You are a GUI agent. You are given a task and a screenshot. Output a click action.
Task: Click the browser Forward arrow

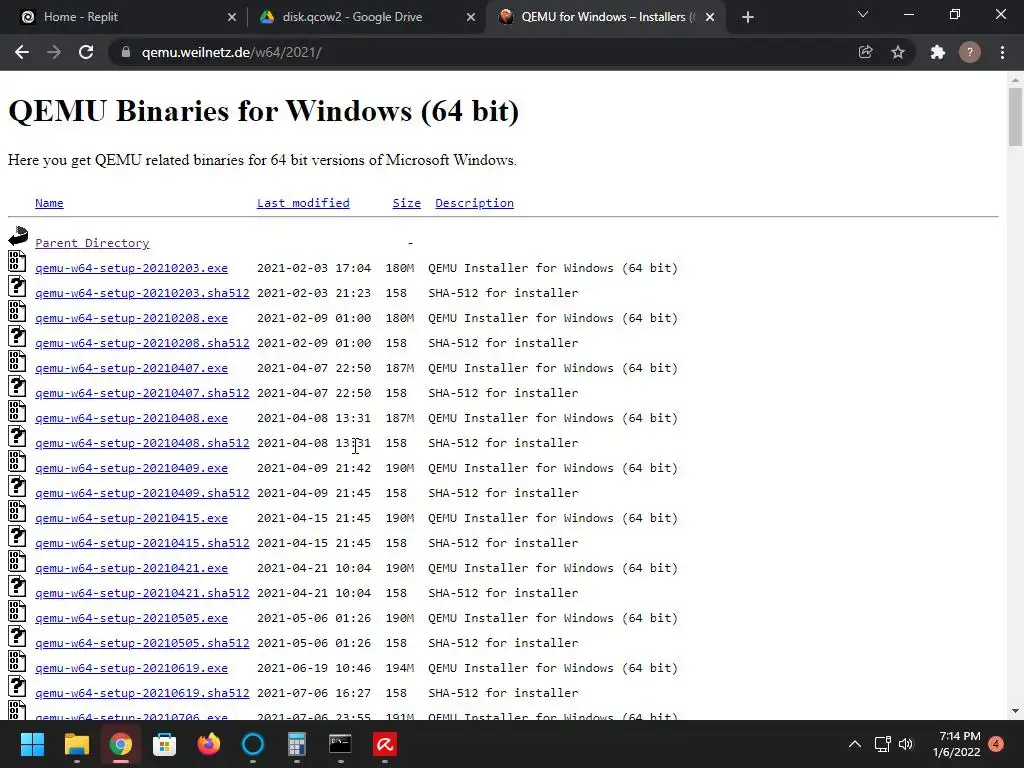(x=54, y=52)
